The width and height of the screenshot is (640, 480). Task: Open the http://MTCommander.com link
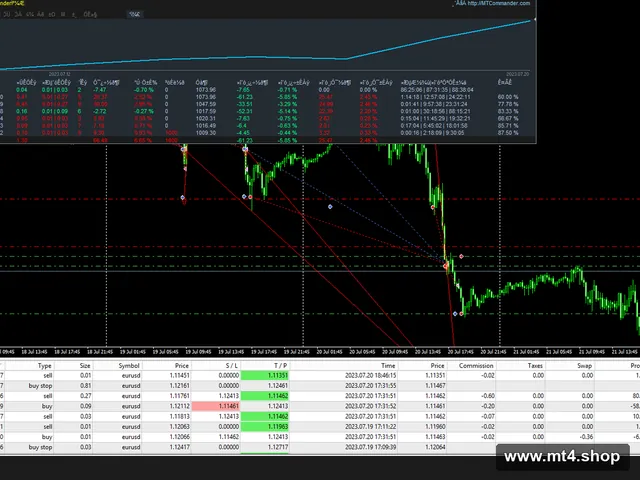pos(499,3)
